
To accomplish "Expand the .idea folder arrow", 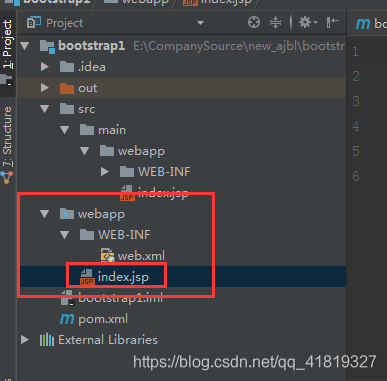I will coord(45,67).
